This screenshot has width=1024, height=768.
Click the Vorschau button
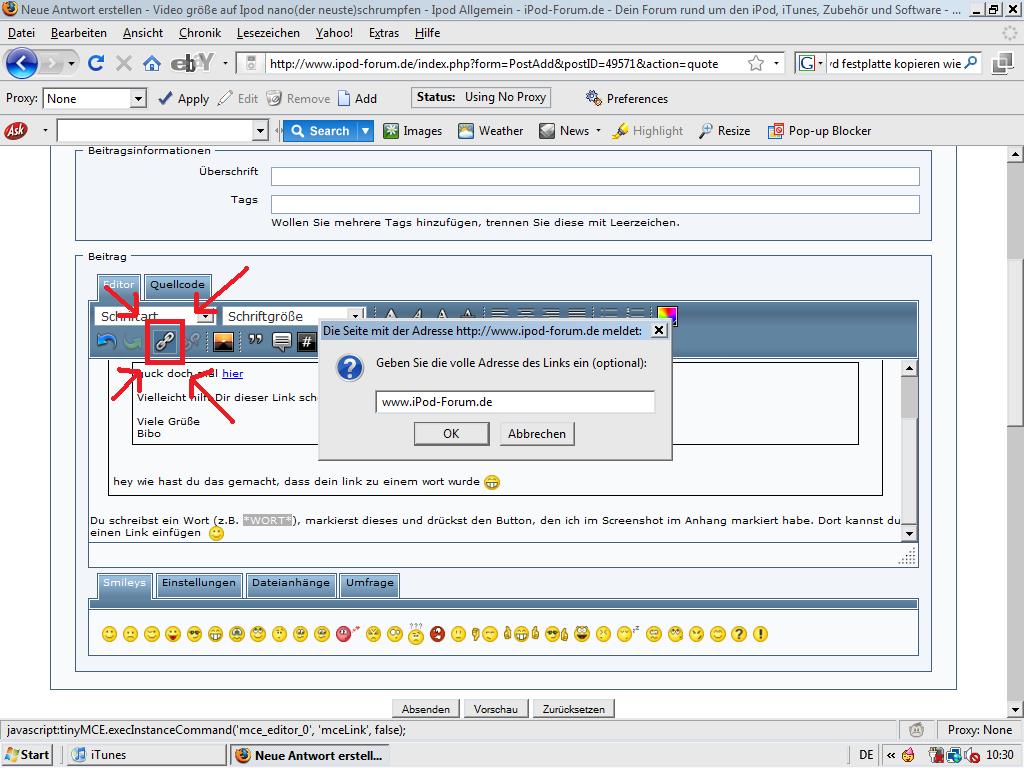pos(496,709)
